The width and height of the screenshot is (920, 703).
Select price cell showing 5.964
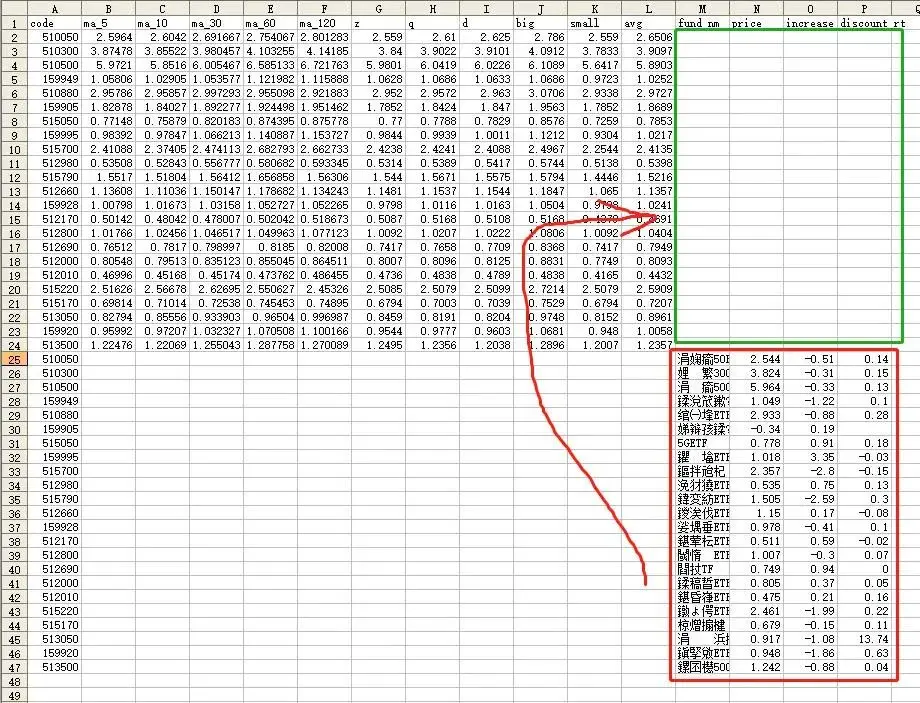pyautogui.click(x=756, y=387)
